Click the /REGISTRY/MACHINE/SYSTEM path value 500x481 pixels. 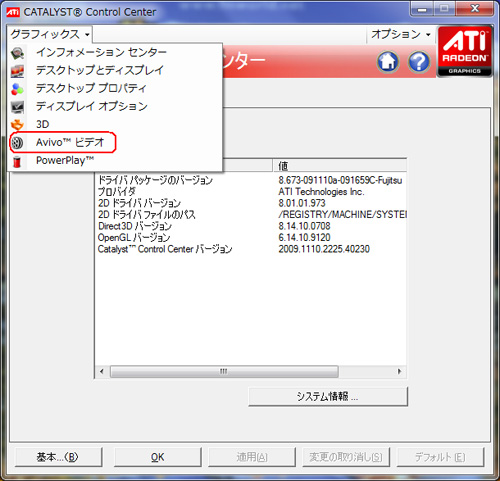click(x=342, y=214)
